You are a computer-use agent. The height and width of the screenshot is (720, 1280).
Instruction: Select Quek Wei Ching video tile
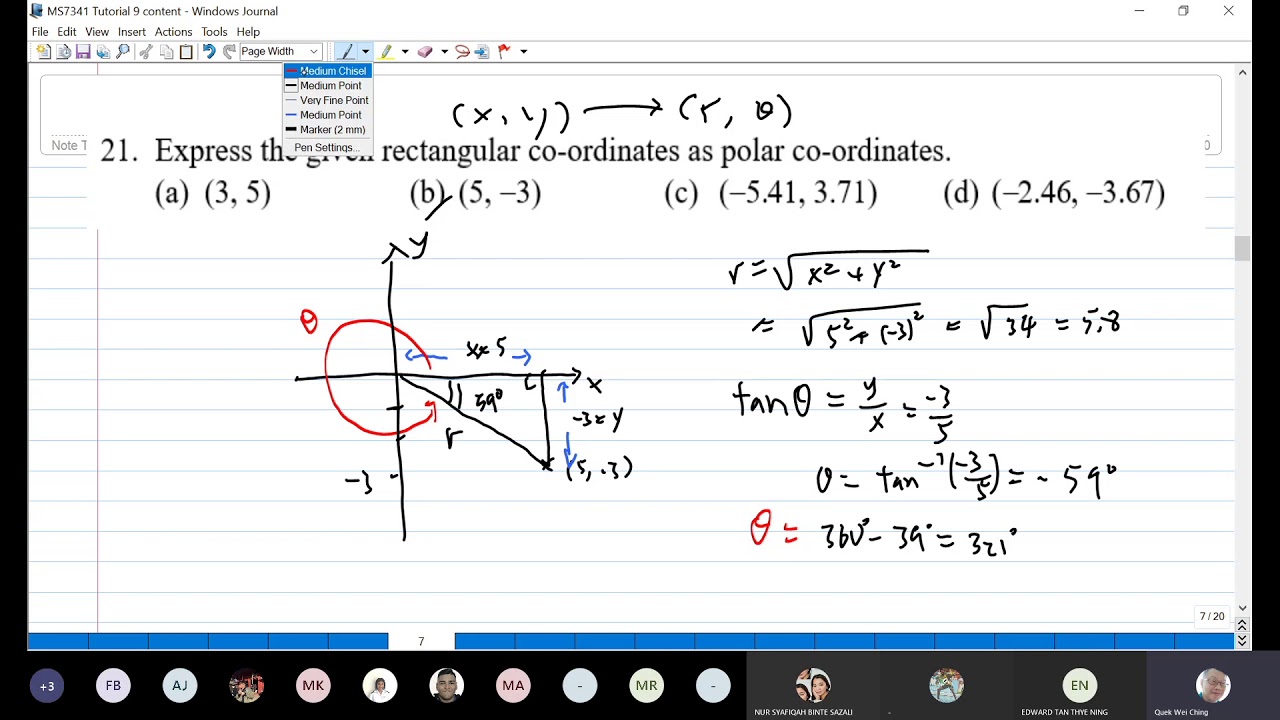[1213, 686]
